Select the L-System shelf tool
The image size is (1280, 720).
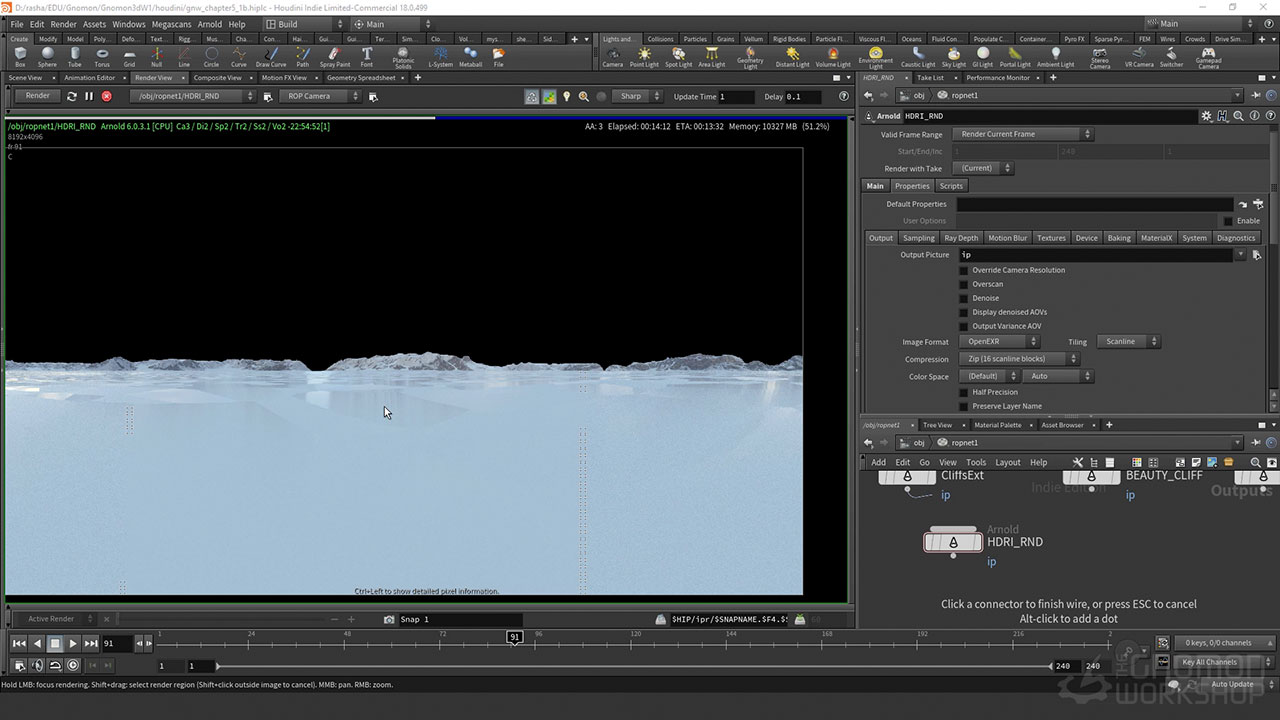(440, 56)
